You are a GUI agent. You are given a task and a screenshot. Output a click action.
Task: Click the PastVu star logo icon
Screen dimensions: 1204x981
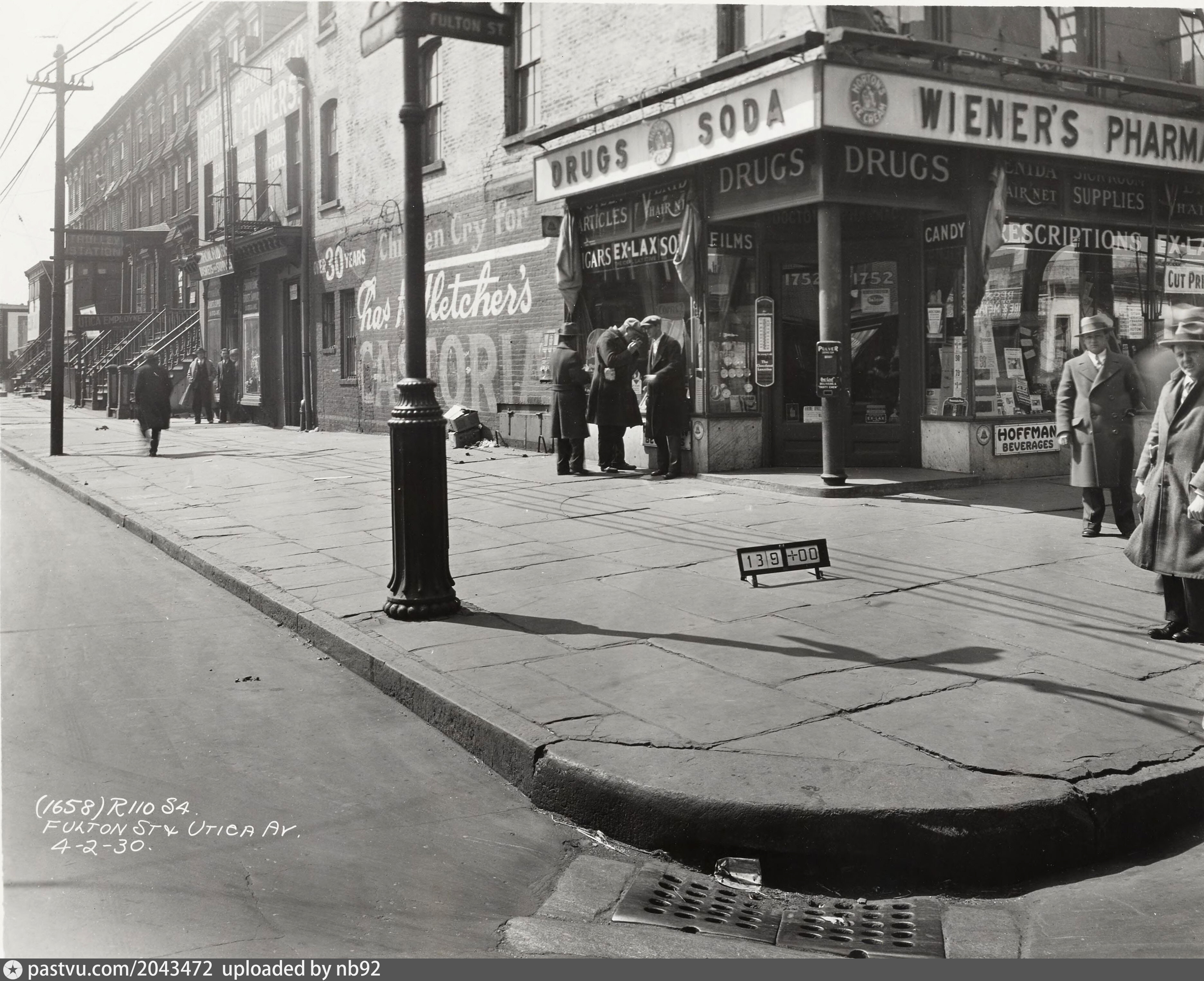[x=13, y=970]
